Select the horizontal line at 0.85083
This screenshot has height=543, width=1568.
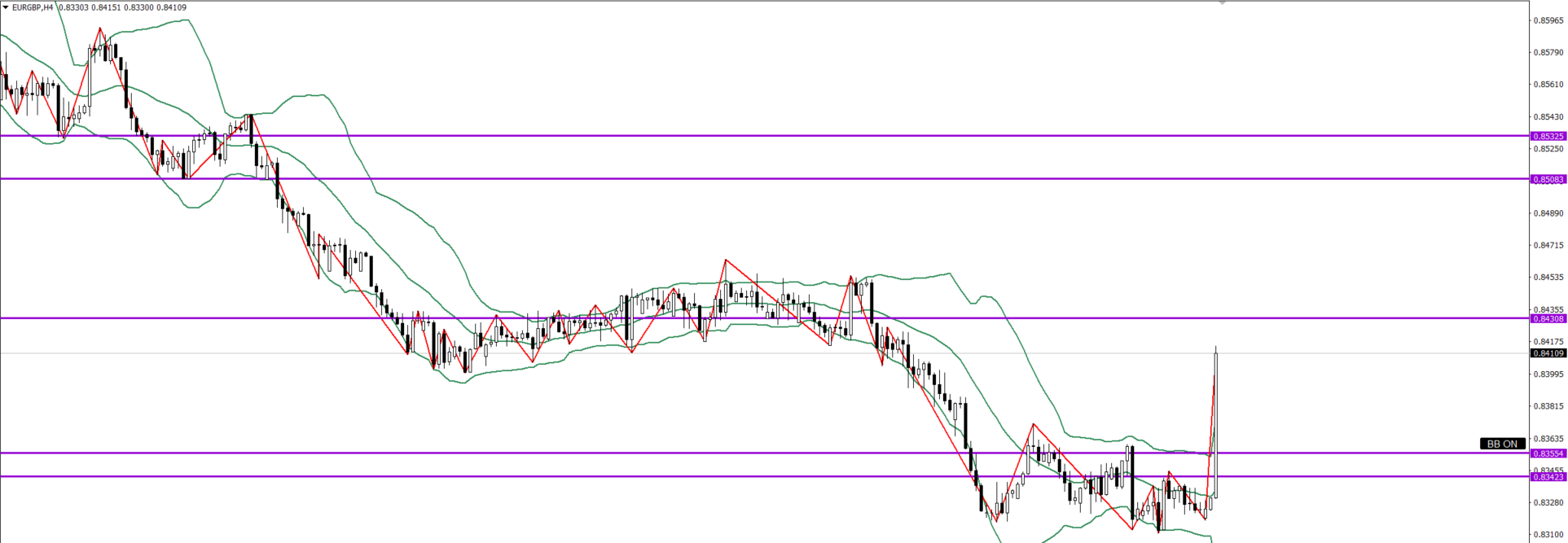point(733,178)
